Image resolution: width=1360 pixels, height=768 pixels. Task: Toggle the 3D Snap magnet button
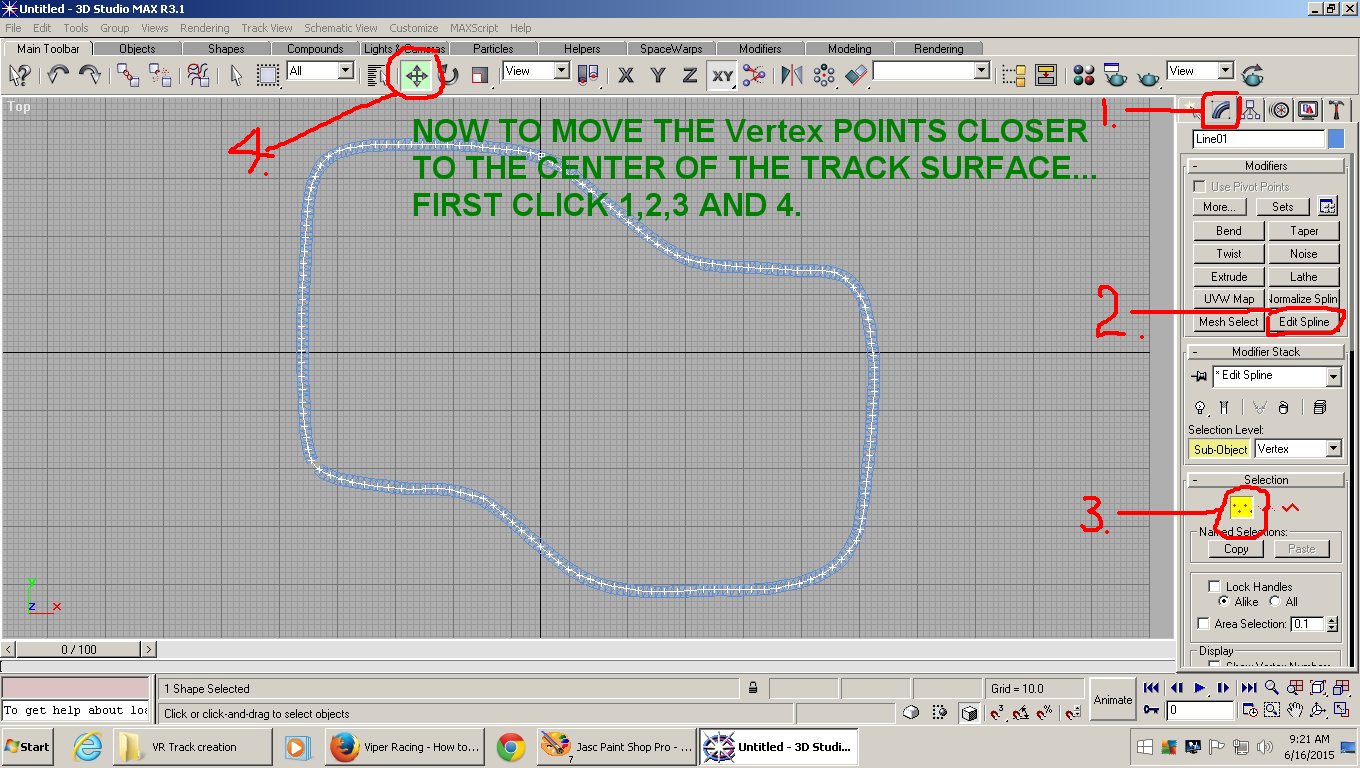click(997, 713)
